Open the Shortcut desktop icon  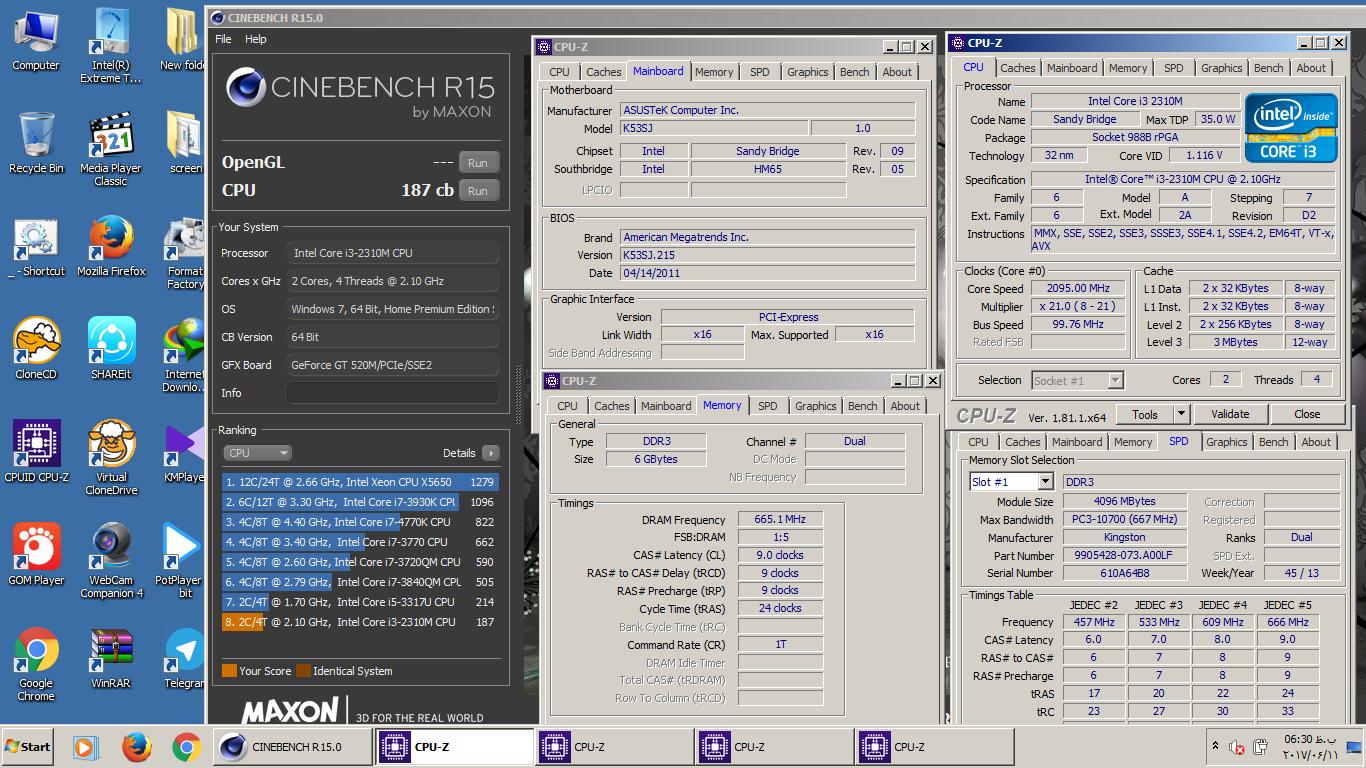[x=36, y=245]
